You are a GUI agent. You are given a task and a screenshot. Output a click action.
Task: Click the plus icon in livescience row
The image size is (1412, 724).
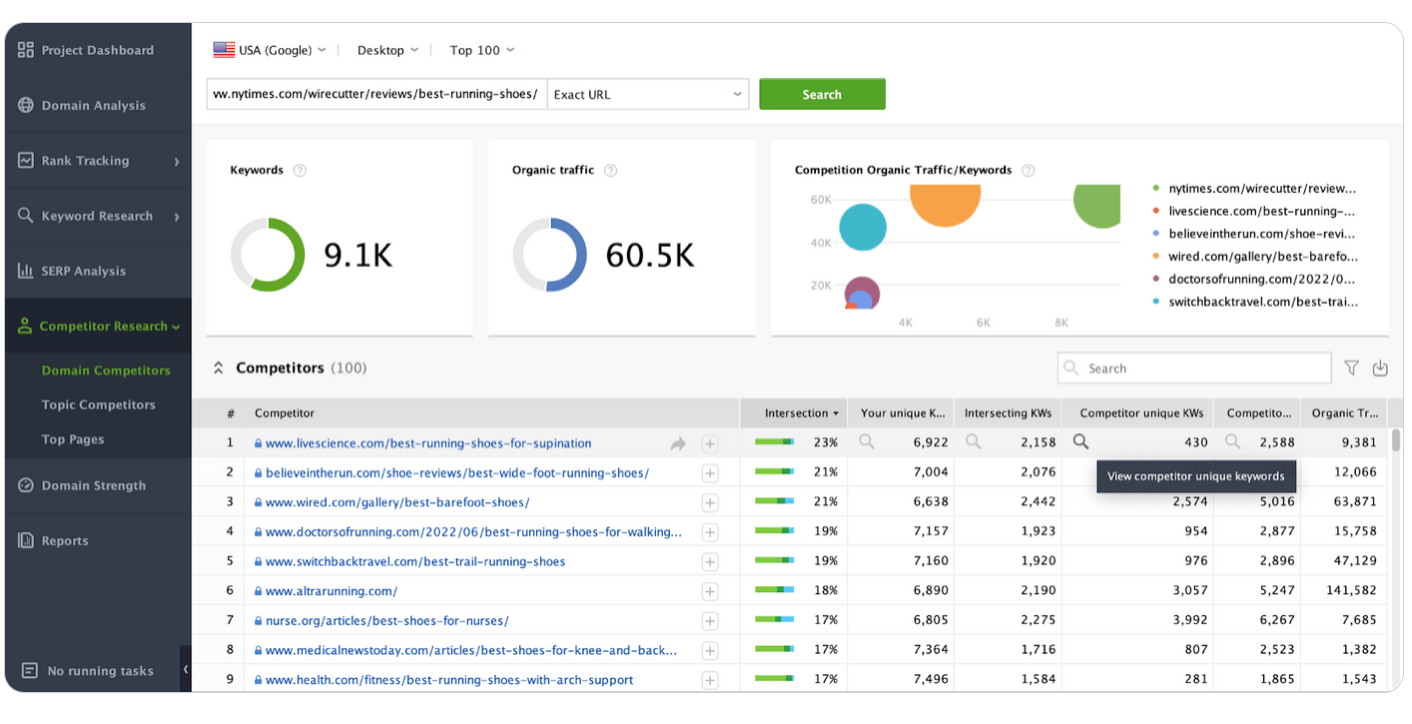(x=710, y=443)
